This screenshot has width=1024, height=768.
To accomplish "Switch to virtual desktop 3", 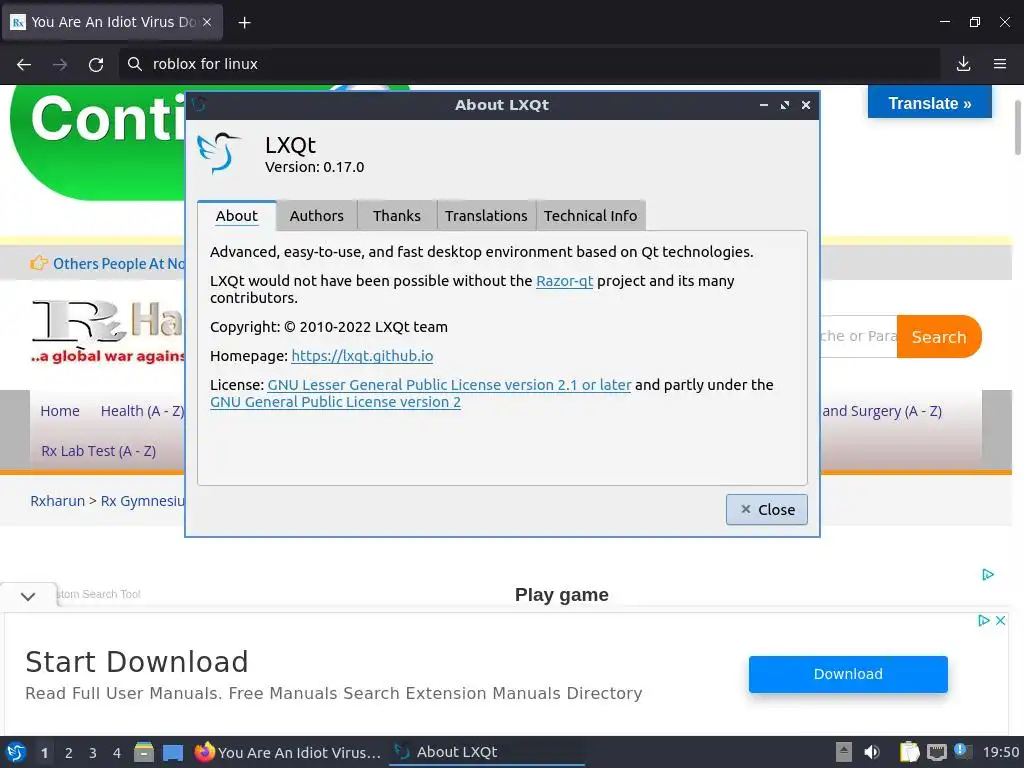I will pyautogui.click(x=93, y=753).
